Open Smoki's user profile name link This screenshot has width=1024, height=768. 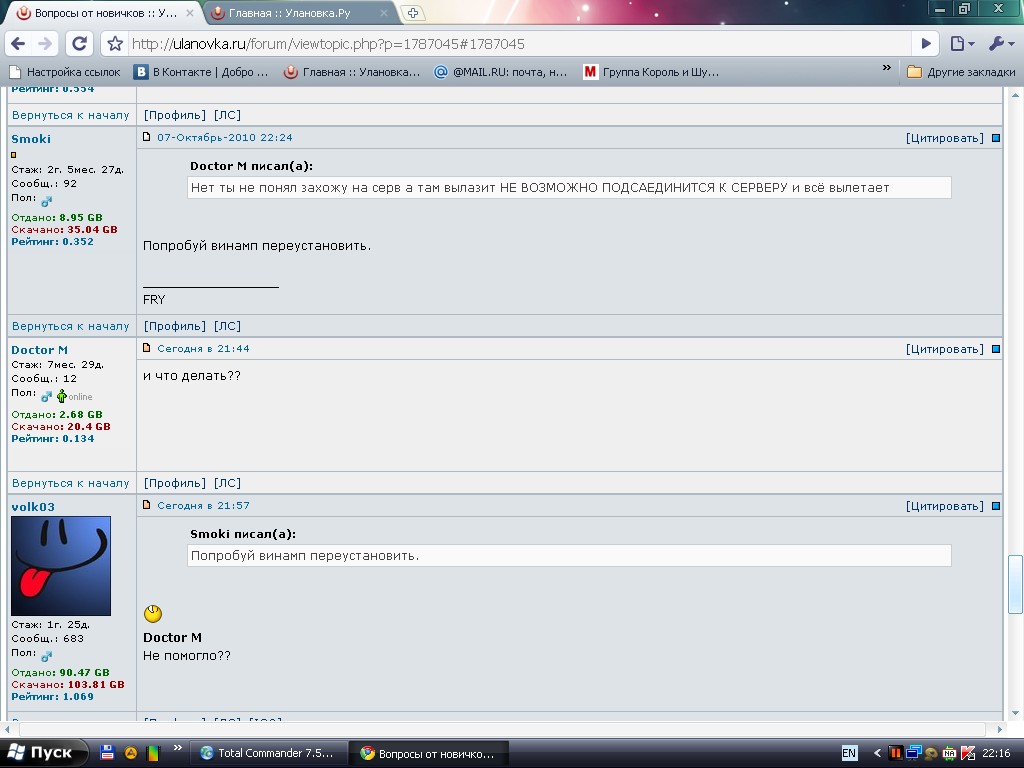[31, 138]
